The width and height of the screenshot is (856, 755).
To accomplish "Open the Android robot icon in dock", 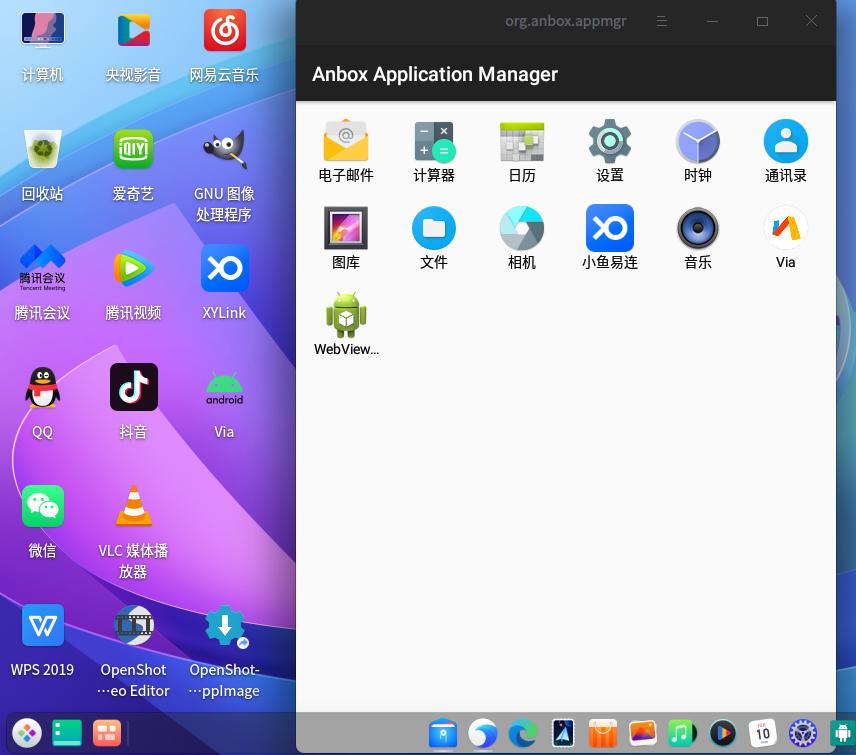I will click(x=843, y=733).
